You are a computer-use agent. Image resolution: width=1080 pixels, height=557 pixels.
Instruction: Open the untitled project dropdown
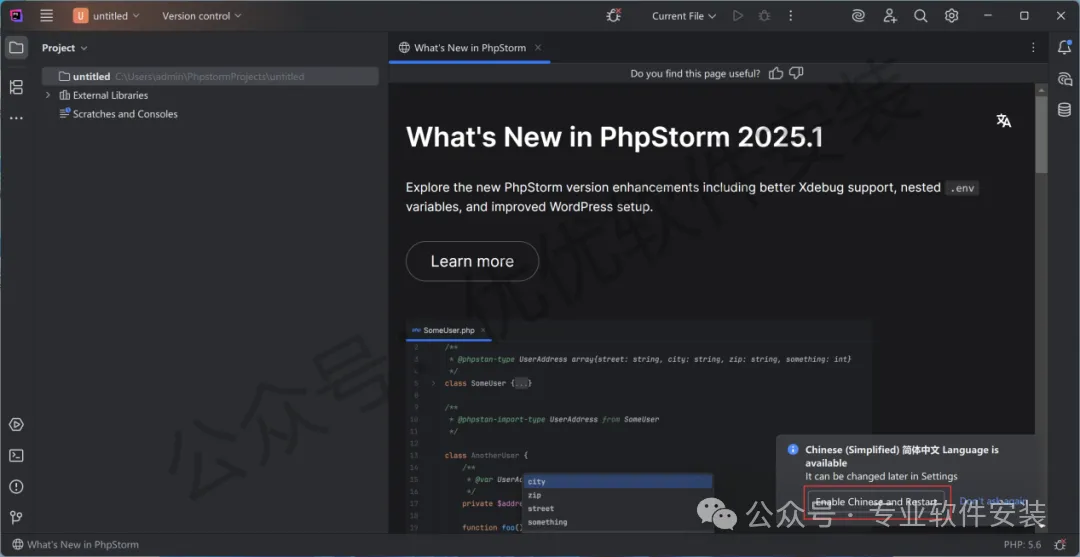107,16
